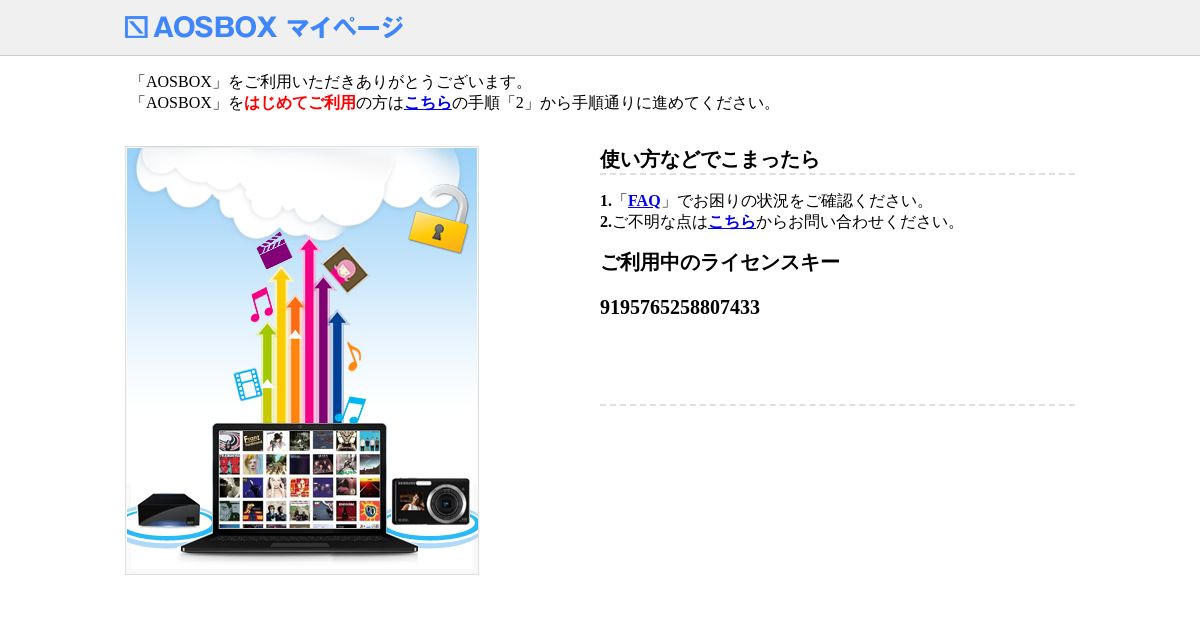The height and width of the screenshot is (630, 1200).
Task: Click the こちら link for first-time users
Action: point(428,103)
